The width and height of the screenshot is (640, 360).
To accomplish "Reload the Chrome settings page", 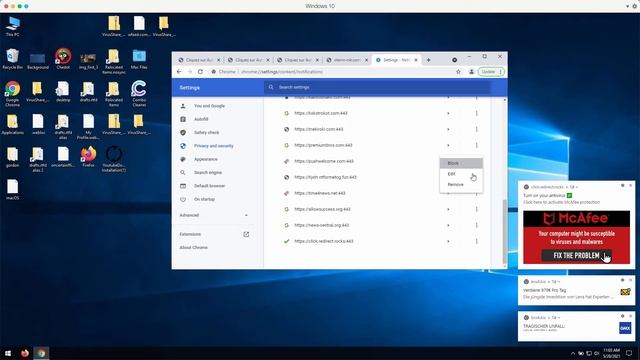I will point(200,71).
